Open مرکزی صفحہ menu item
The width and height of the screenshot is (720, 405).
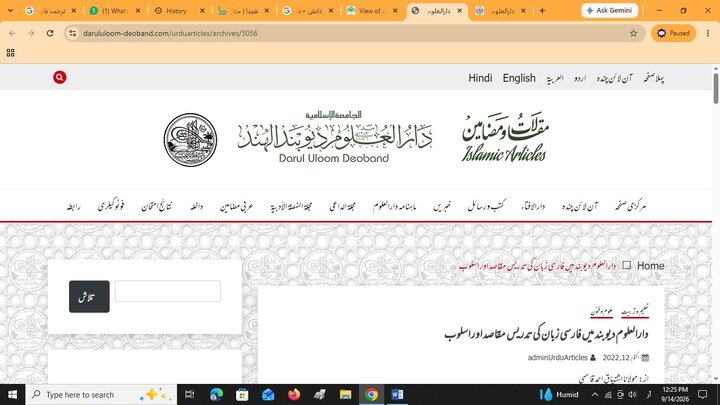630,206
